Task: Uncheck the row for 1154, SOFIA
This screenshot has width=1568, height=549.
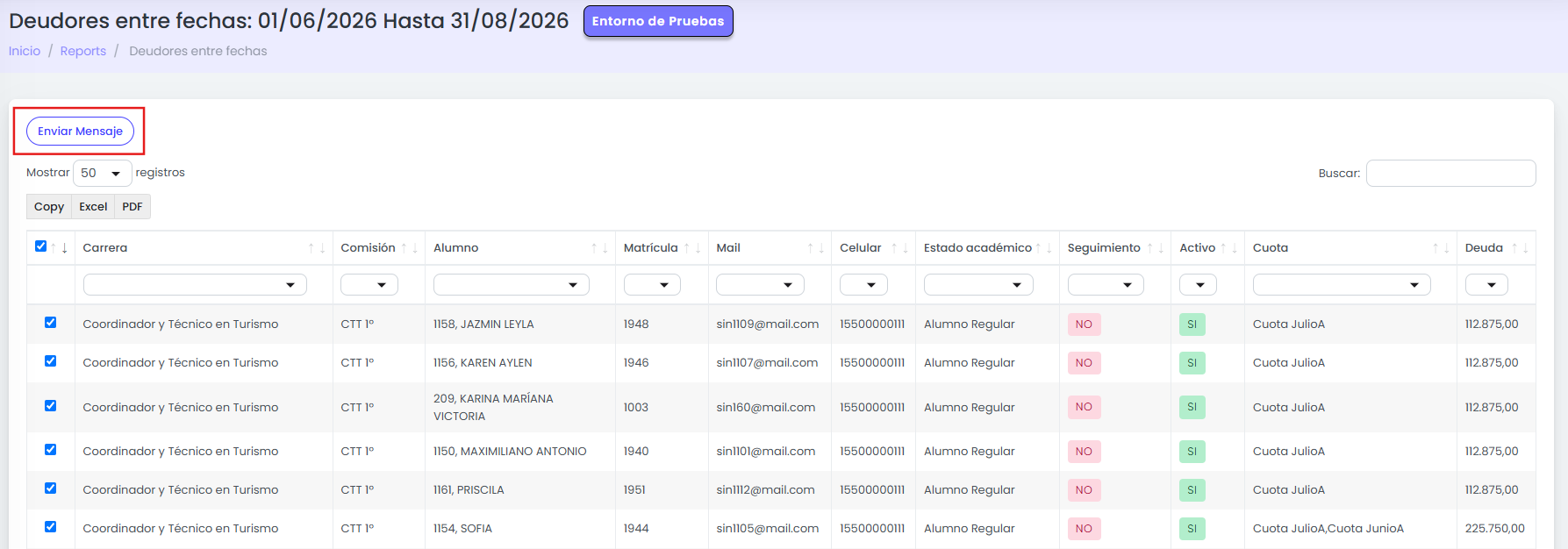Action: pos(50,527)
